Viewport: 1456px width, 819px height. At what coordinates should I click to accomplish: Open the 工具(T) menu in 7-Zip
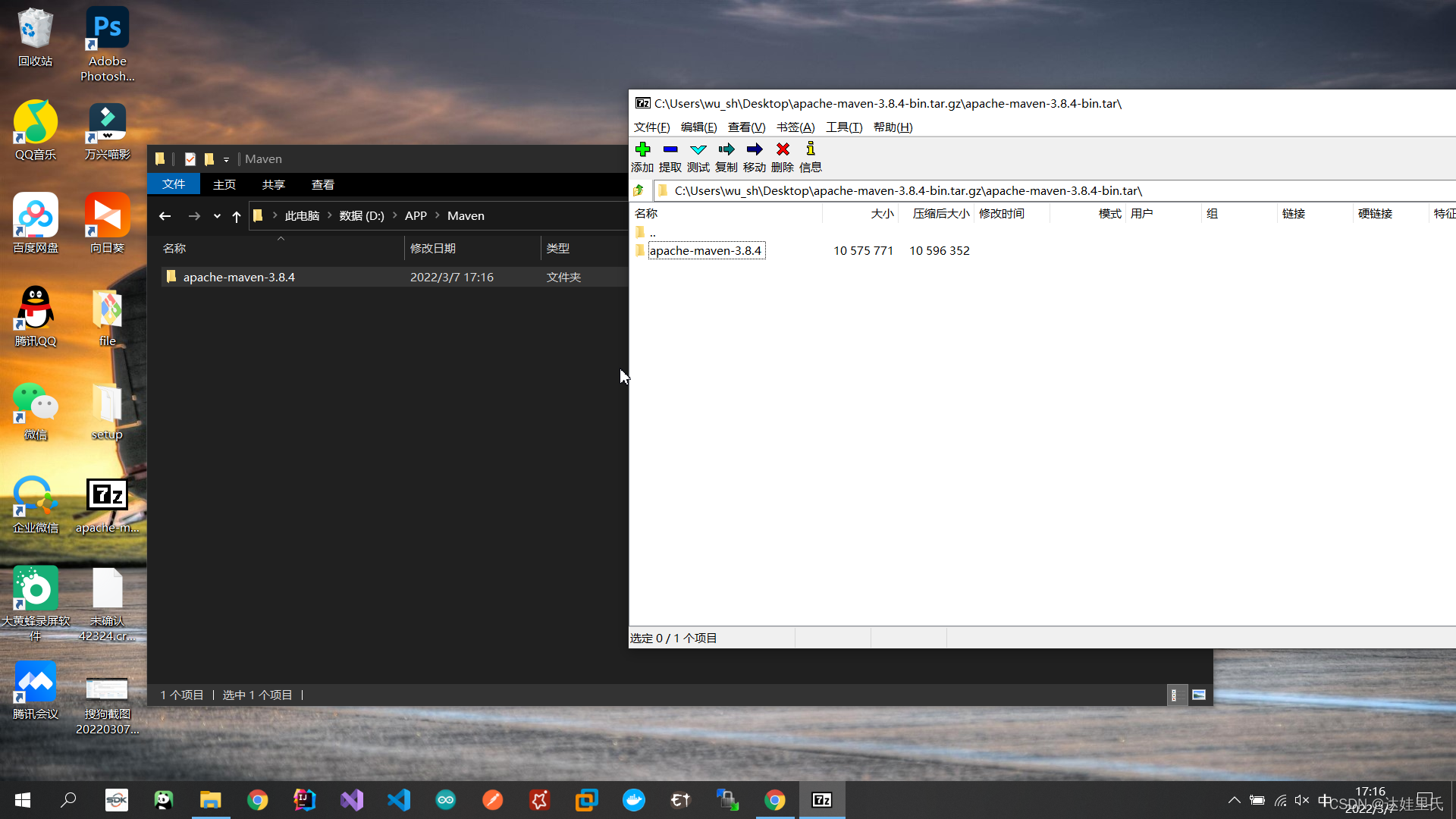coord(844,127)
